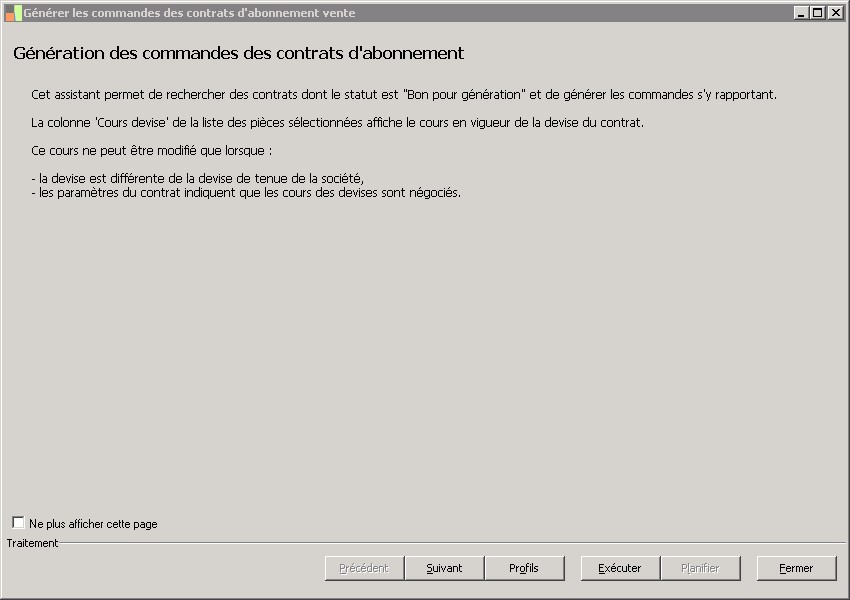This screenshot has height=600, width=850.
Task: Click the 'Ne plus afficher cette page' label text
Action: point(93,524)
